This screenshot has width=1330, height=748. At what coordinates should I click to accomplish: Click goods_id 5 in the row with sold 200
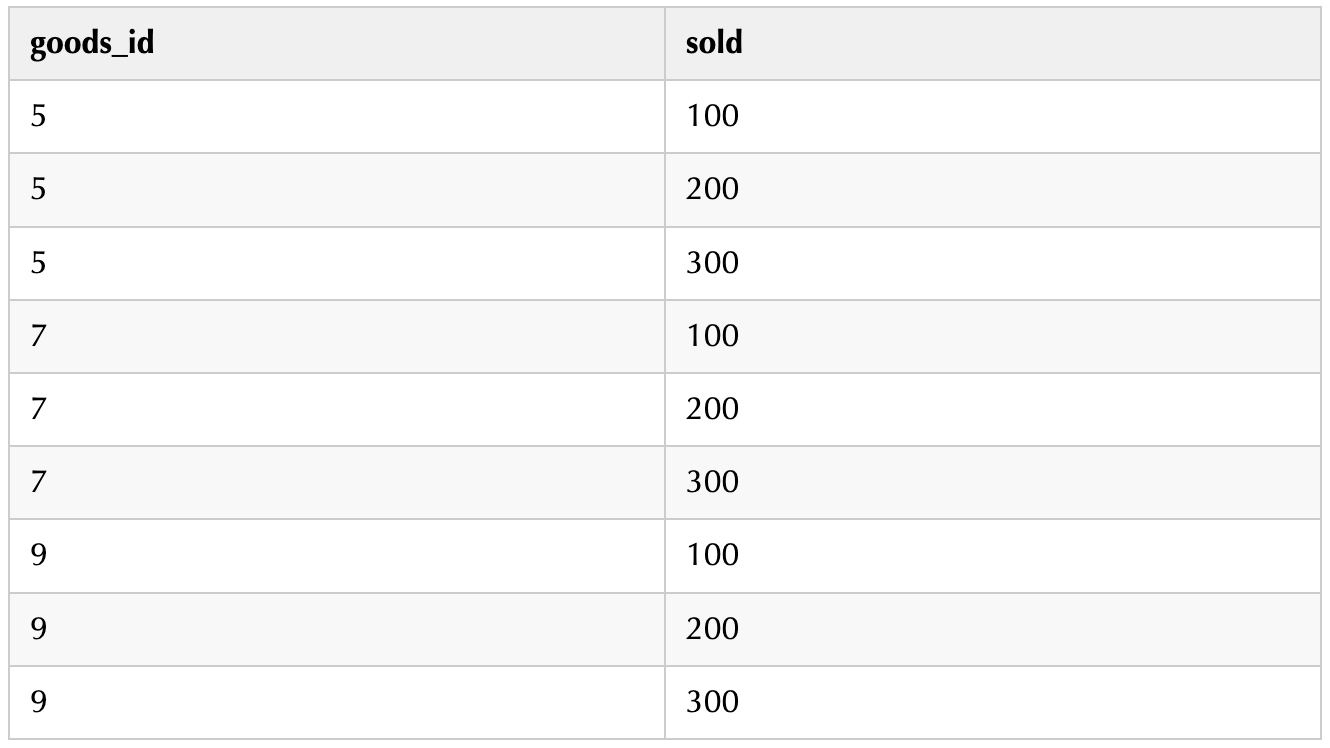[x=39, y=190]
